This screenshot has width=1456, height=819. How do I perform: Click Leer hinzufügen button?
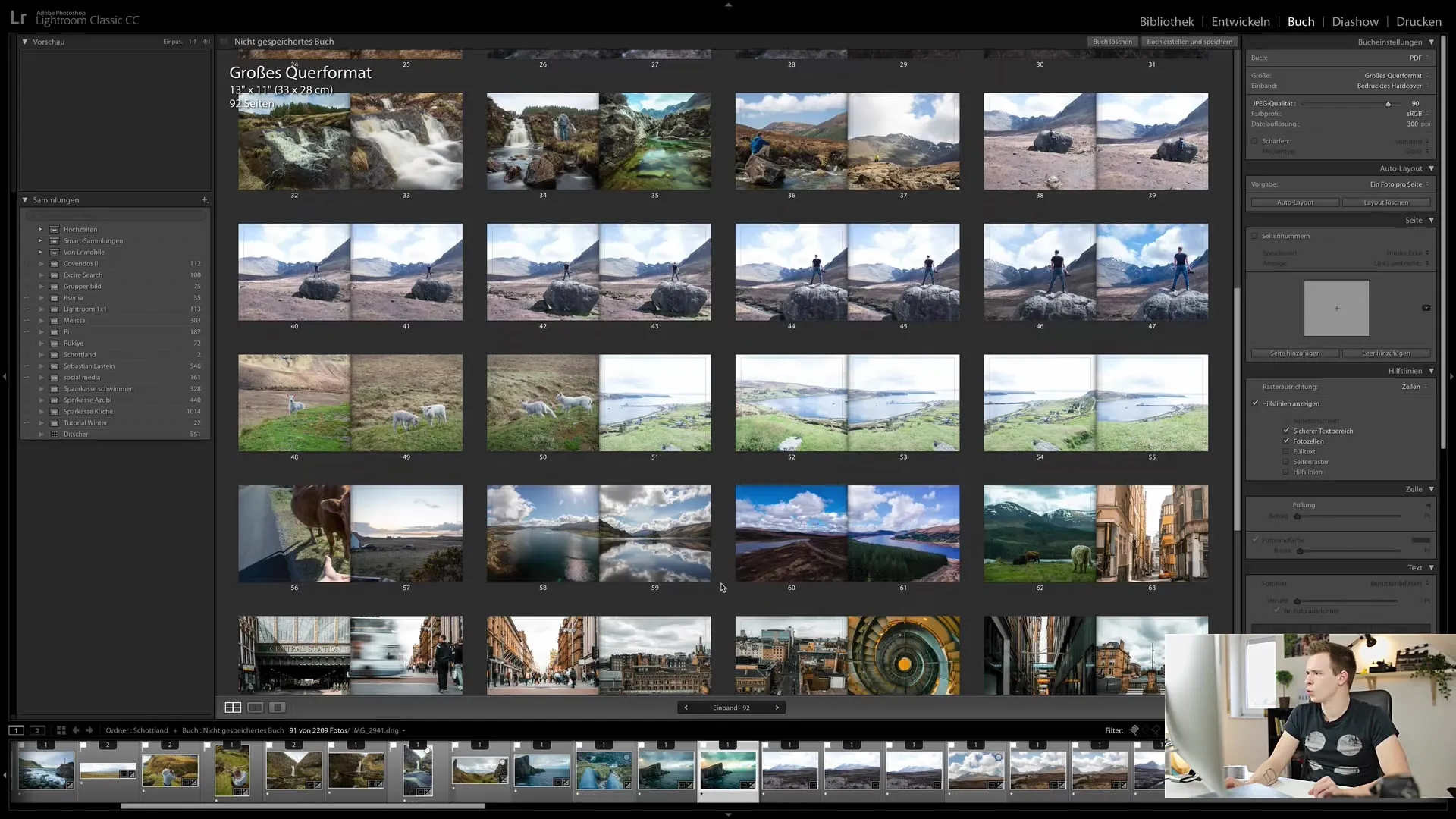click(x=1385, y=353)
